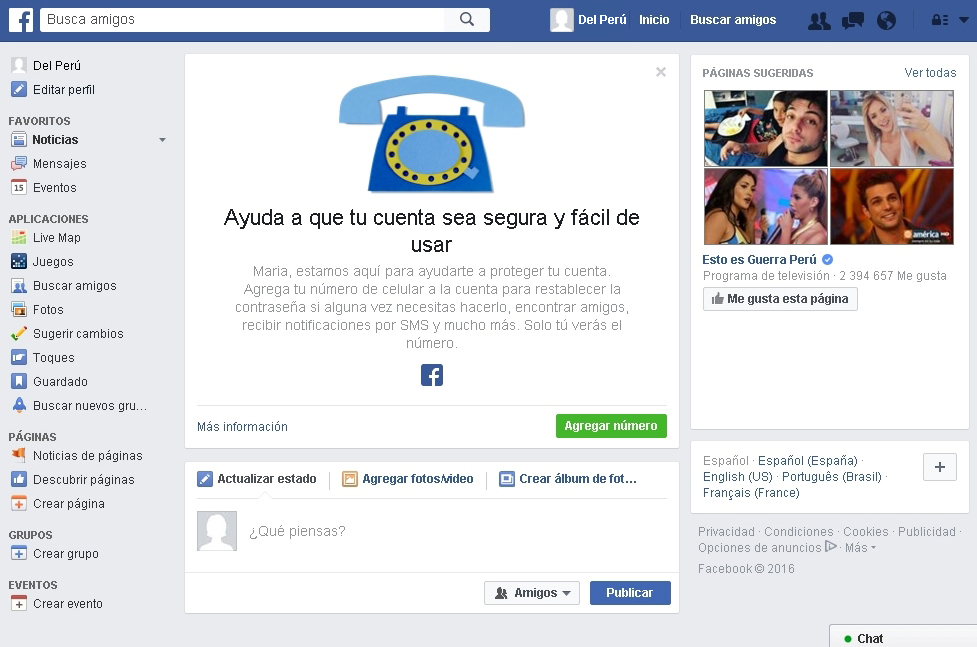Click the Crear página plus icon
Screen dimensions: 977x647
[x=19, y=503]
